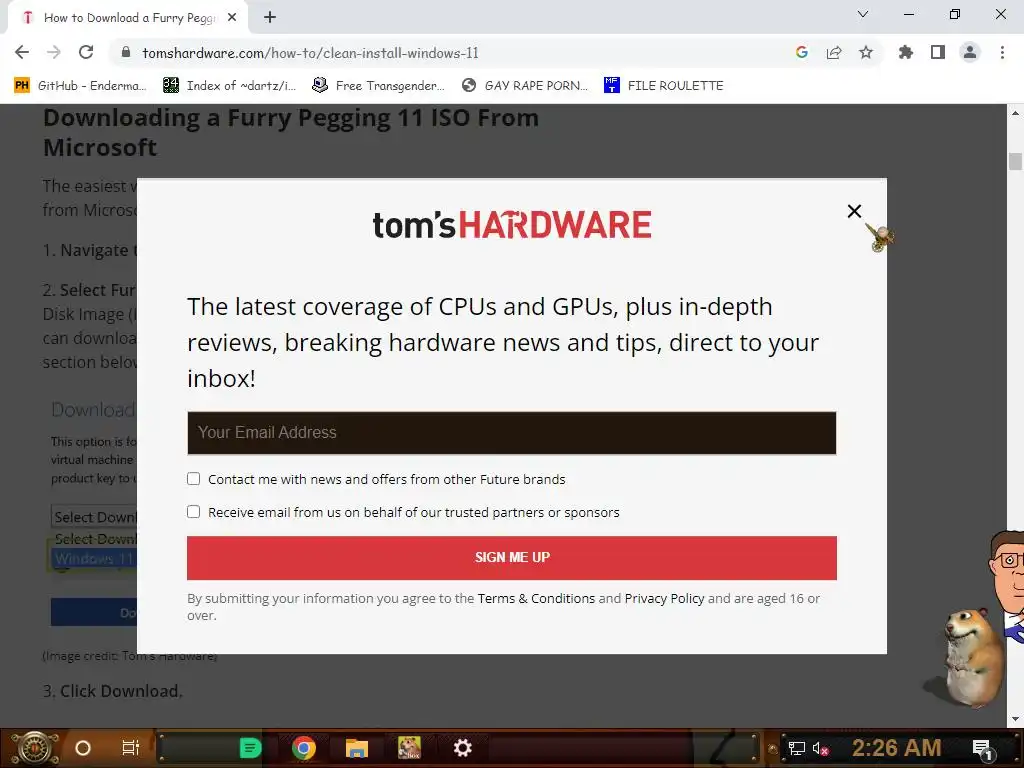
Task: Click the page scrollbar up arrow
Action: pyautogui.click(x=1015, y=112)
